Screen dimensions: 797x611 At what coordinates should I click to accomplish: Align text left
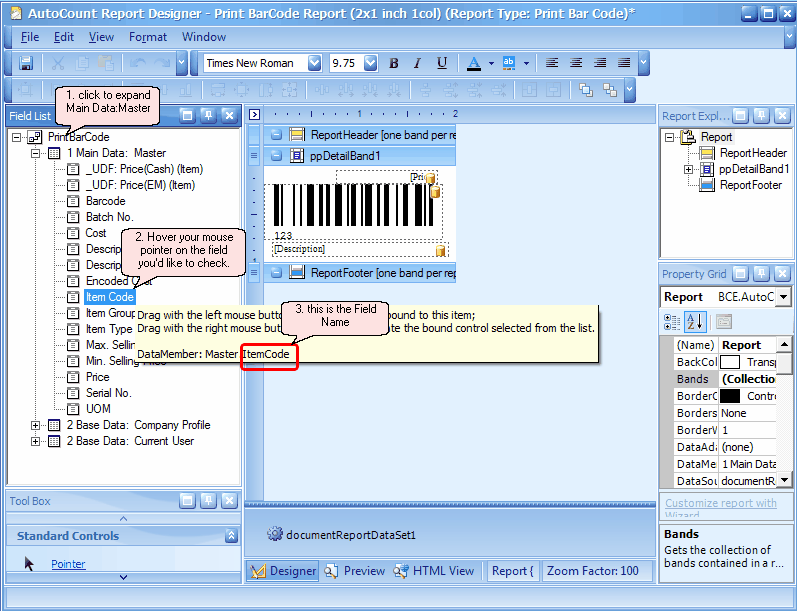(x=551, y=63)
